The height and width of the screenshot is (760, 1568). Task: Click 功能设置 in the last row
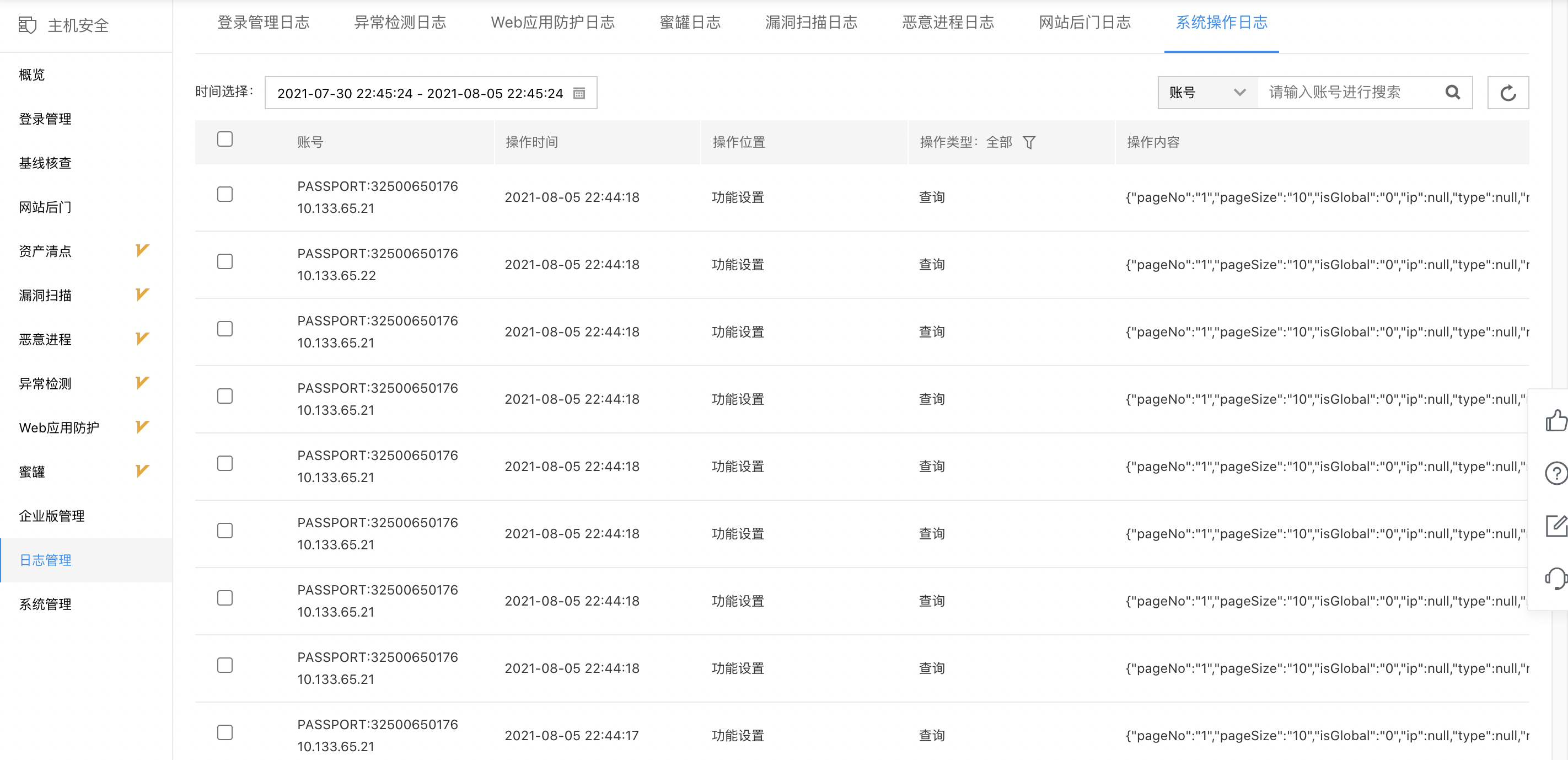(x=738, y=736)
